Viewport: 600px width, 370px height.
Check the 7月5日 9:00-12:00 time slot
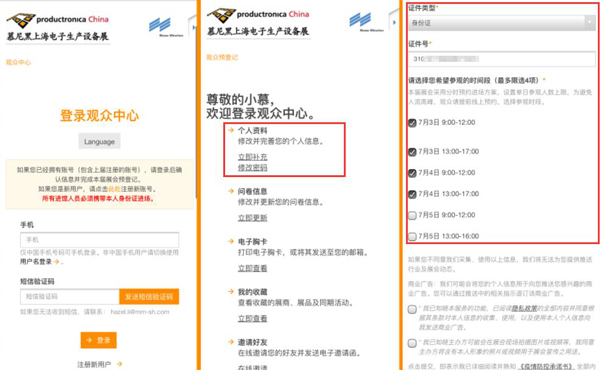pyautogui.click(x=412, y=215)
